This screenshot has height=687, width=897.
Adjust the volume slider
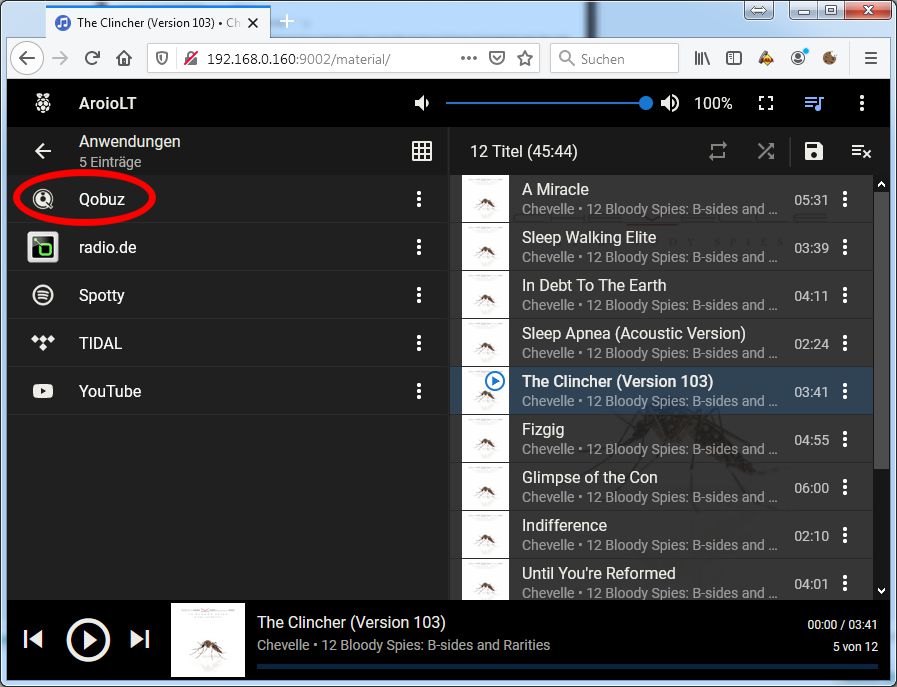[549, 104]
